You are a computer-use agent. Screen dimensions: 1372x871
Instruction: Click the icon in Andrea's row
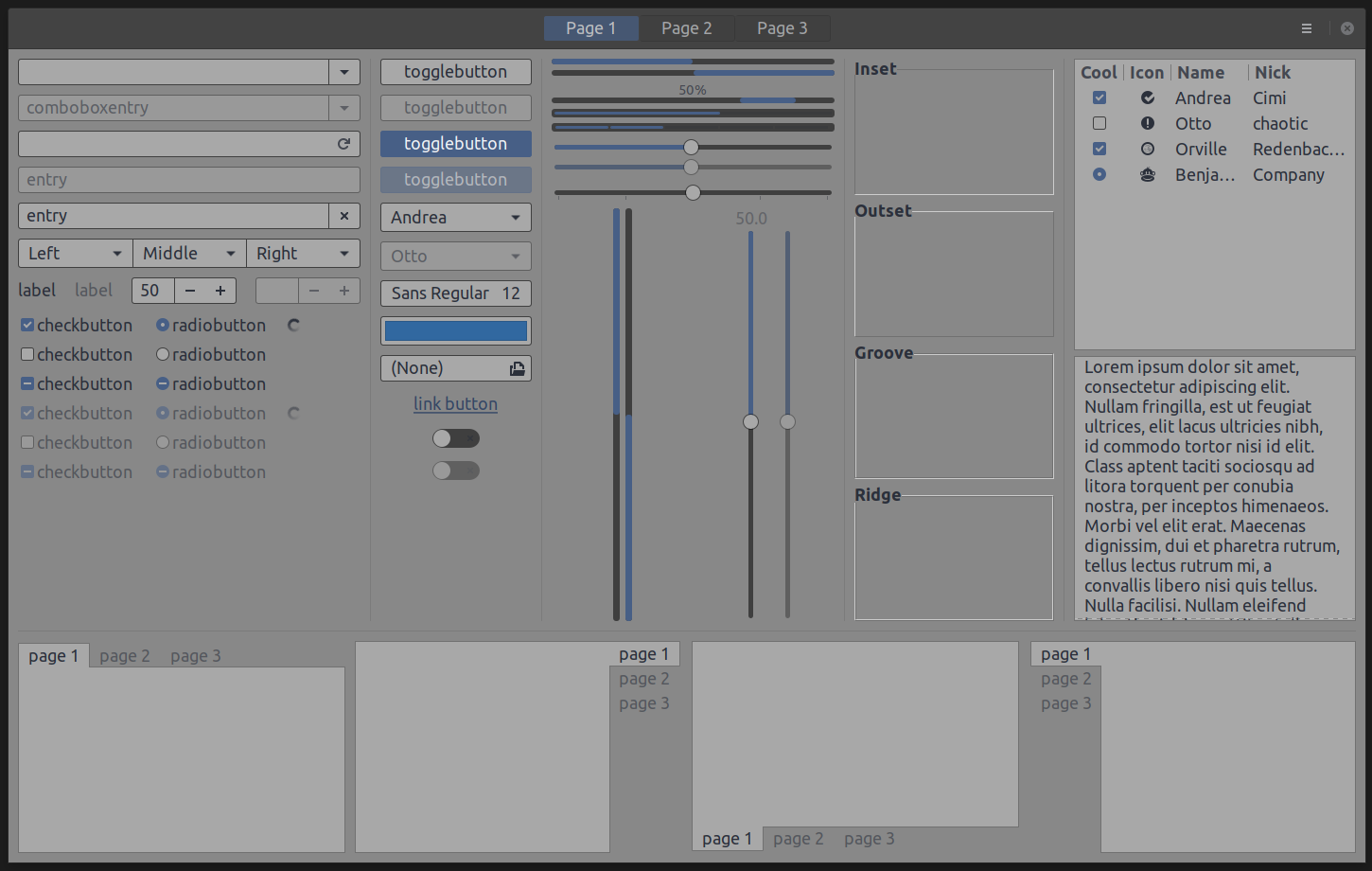point(1148,98)
